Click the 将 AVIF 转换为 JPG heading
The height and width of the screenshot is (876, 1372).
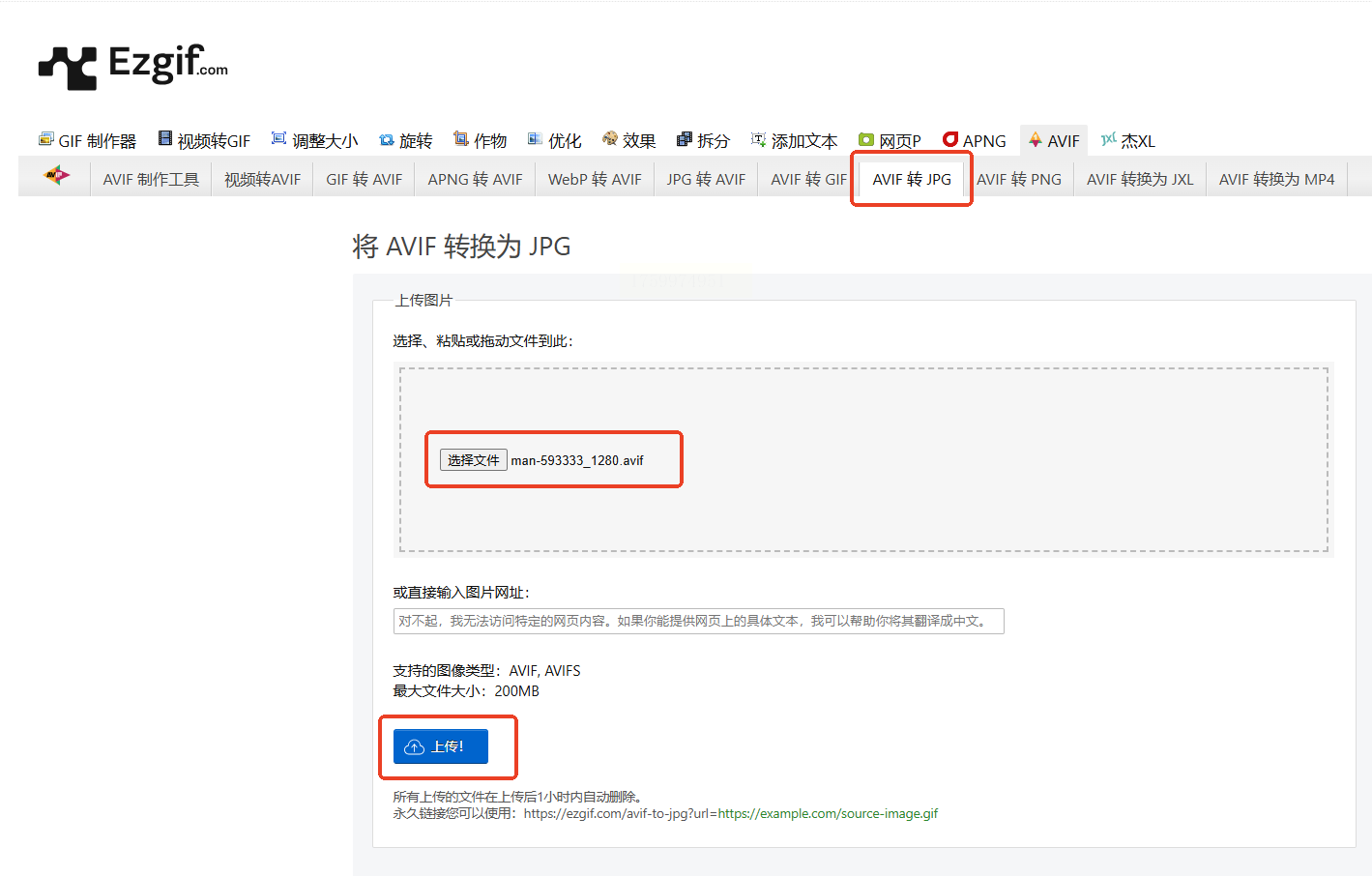(461, 247)
